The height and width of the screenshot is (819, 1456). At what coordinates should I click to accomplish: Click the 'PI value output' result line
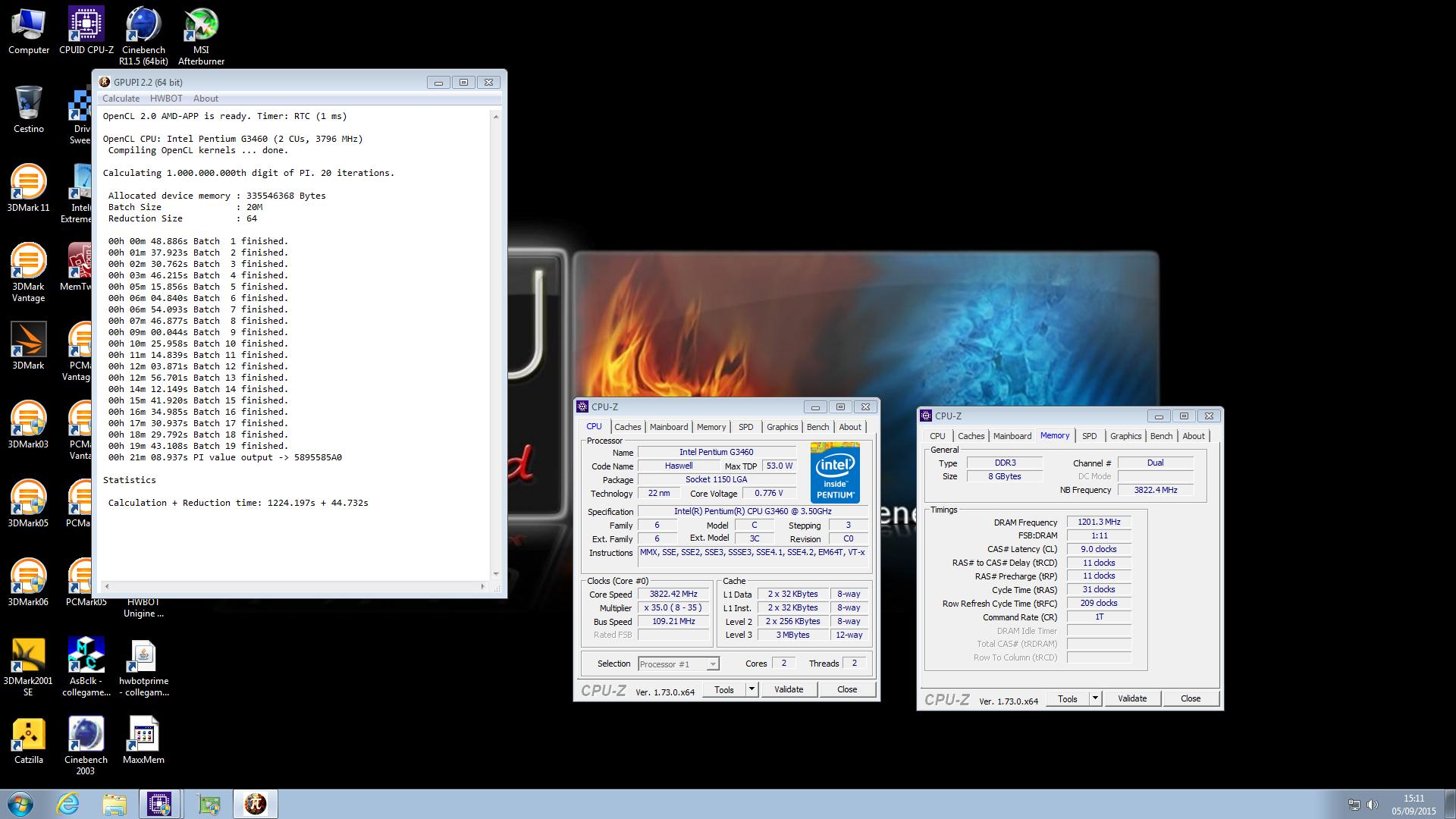[x=225, y=457]
